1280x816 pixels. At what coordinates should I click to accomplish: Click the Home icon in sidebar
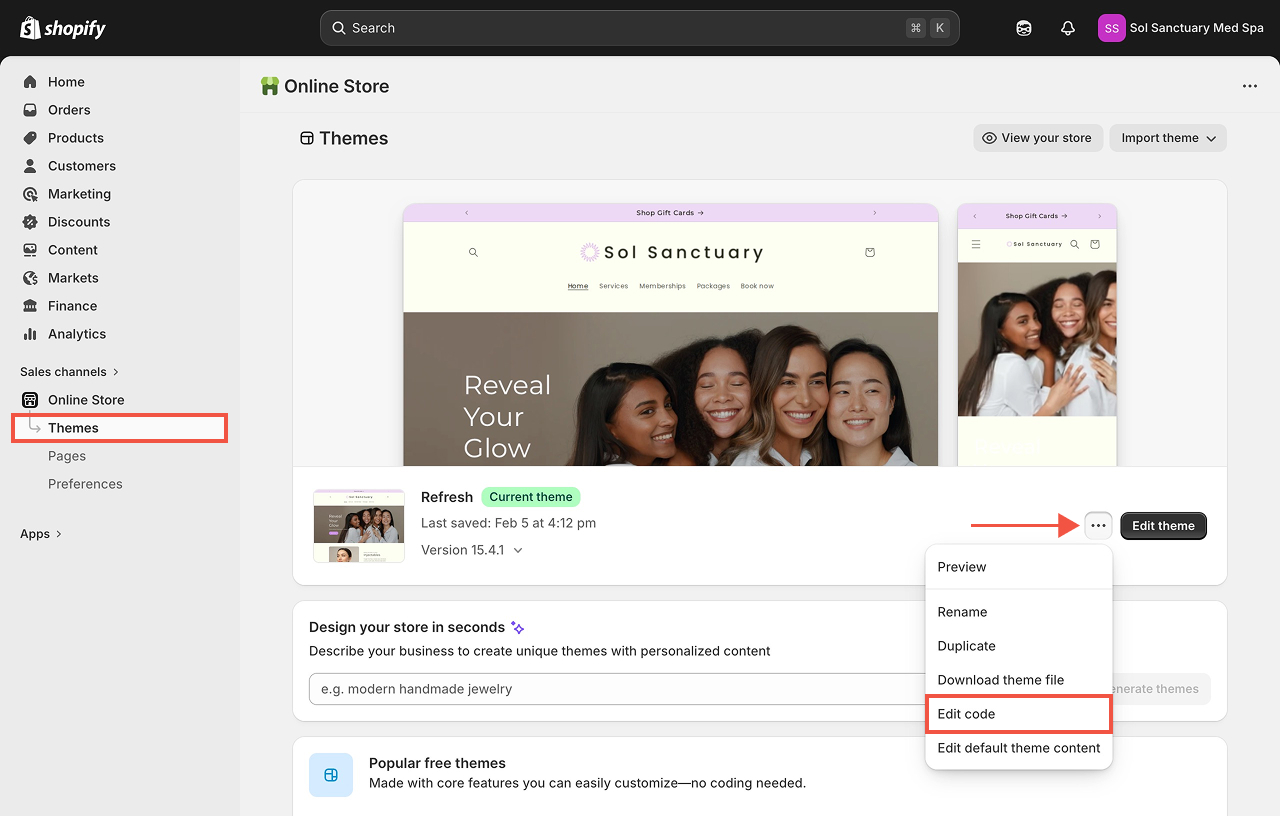click(x=30, y=82)
